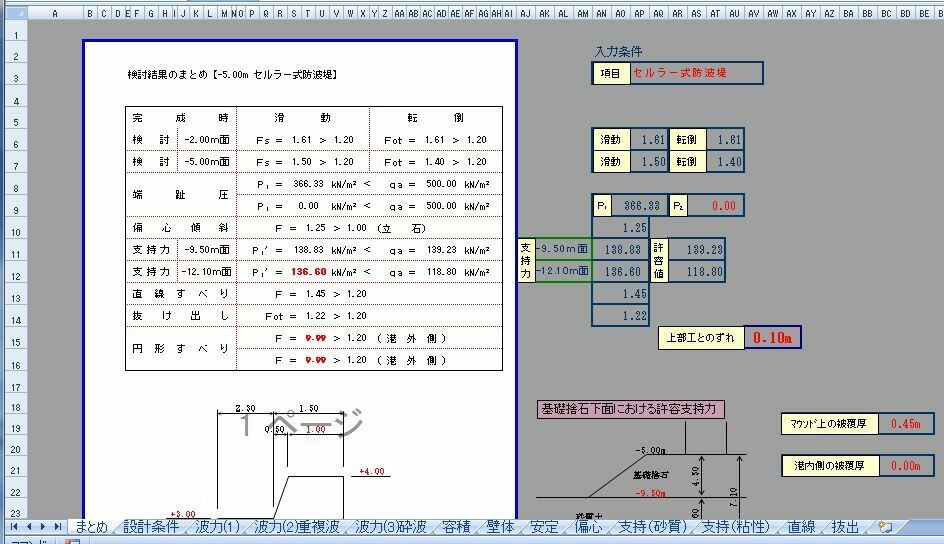Click the 0.10m 上部工とのずれ value cell
944x544 pixels.
coord(772,338)
